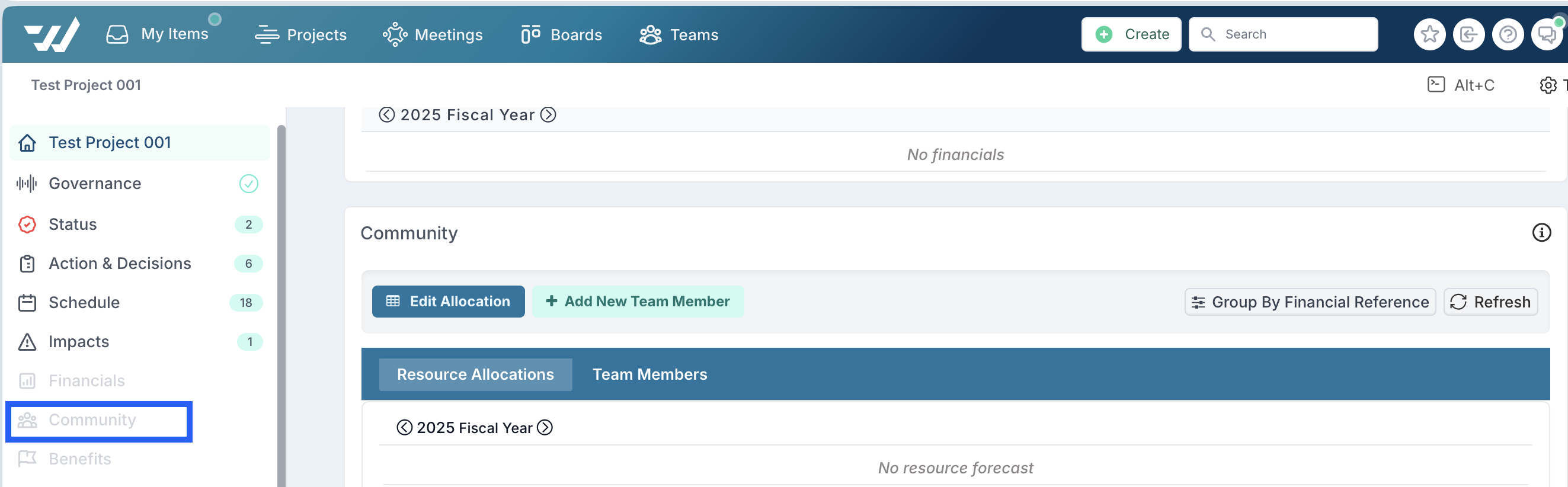Click the favorites star icon
This screenshot has width=1568, height=487.
tap(1429, 35)
